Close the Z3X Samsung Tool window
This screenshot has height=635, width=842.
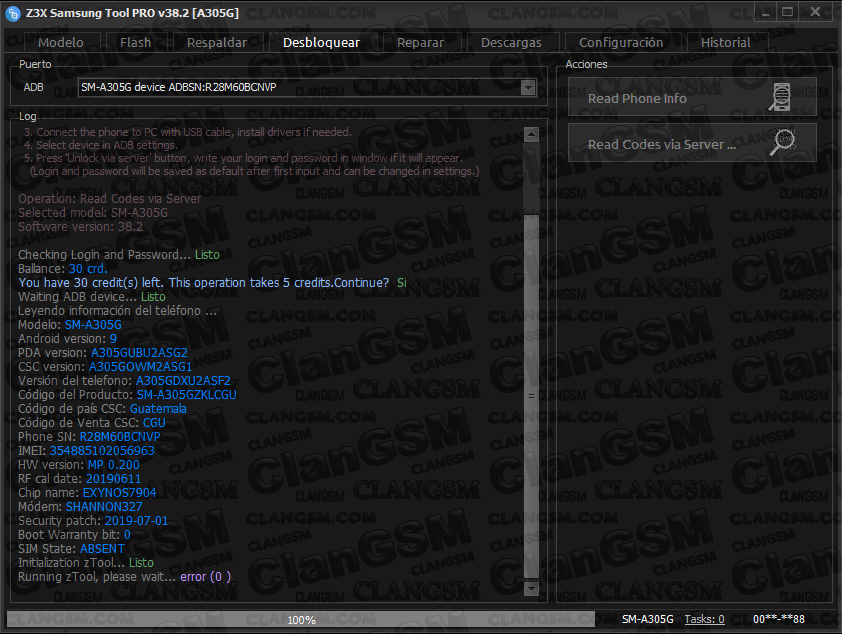[x=815, y=12]
